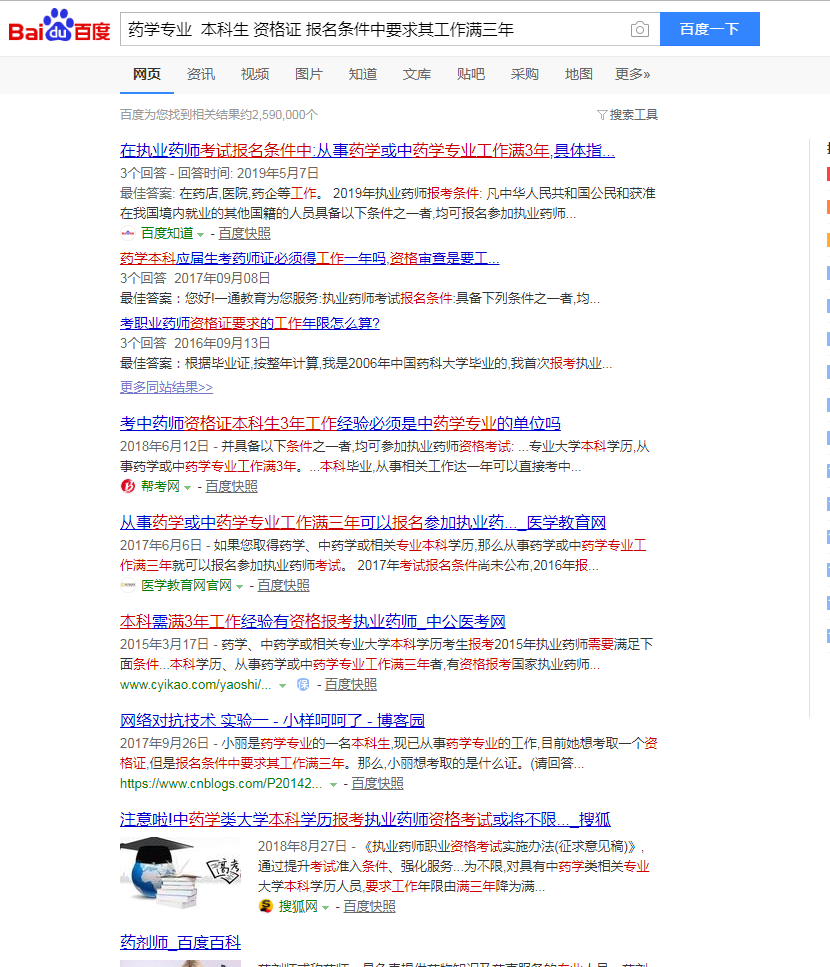This screenshot has width=830, height=967.
Task: Switch to the 资讯 tab
Action: click(201, 74)
